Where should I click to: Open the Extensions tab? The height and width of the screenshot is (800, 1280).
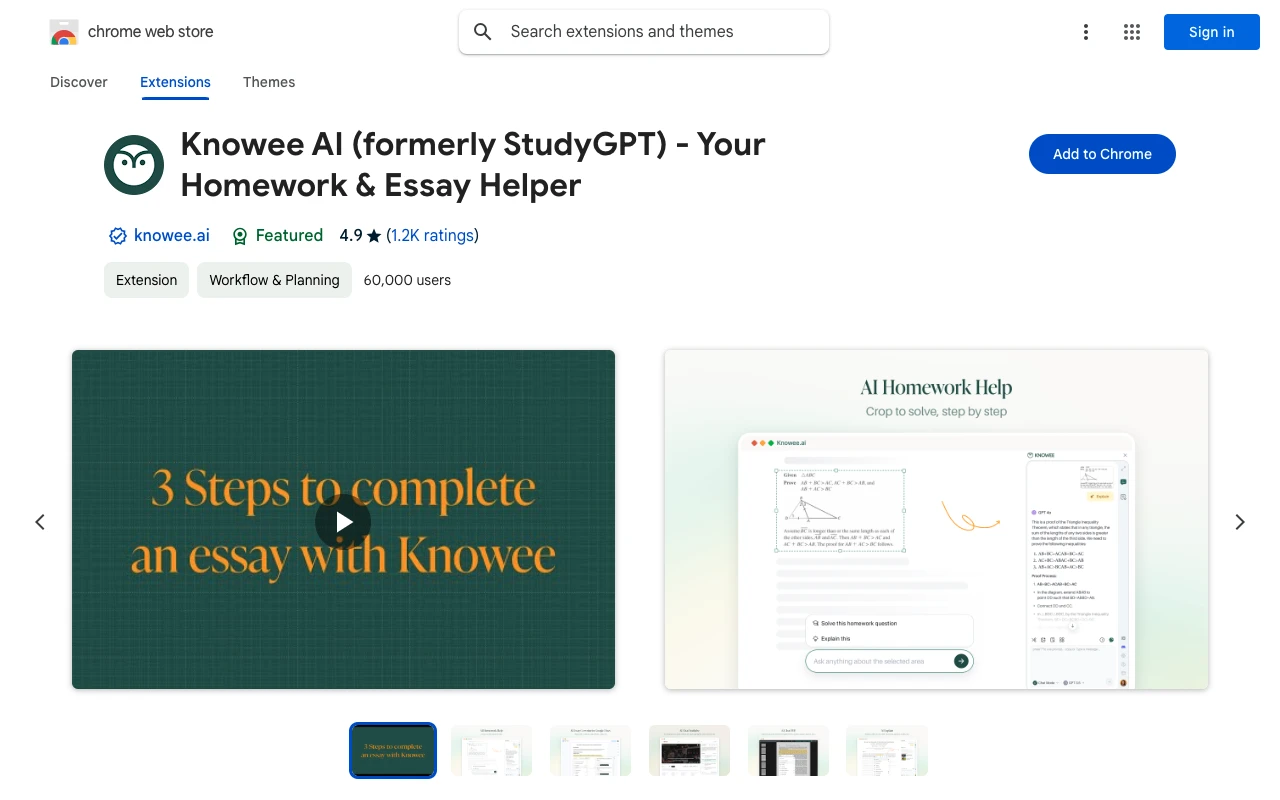175,82
